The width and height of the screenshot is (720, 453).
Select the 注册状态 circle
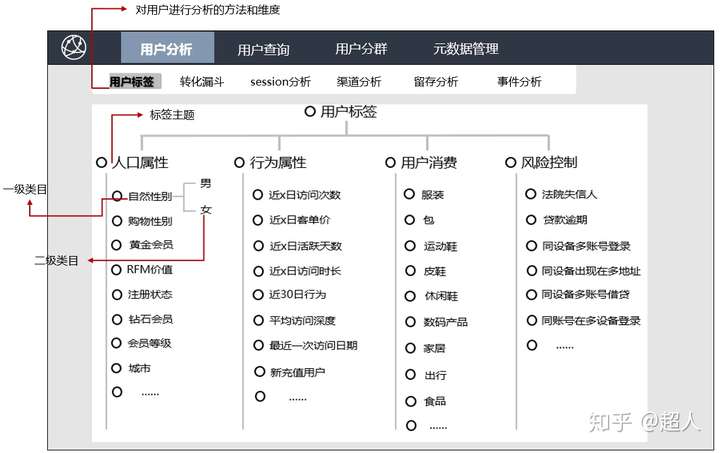[117, 294]
